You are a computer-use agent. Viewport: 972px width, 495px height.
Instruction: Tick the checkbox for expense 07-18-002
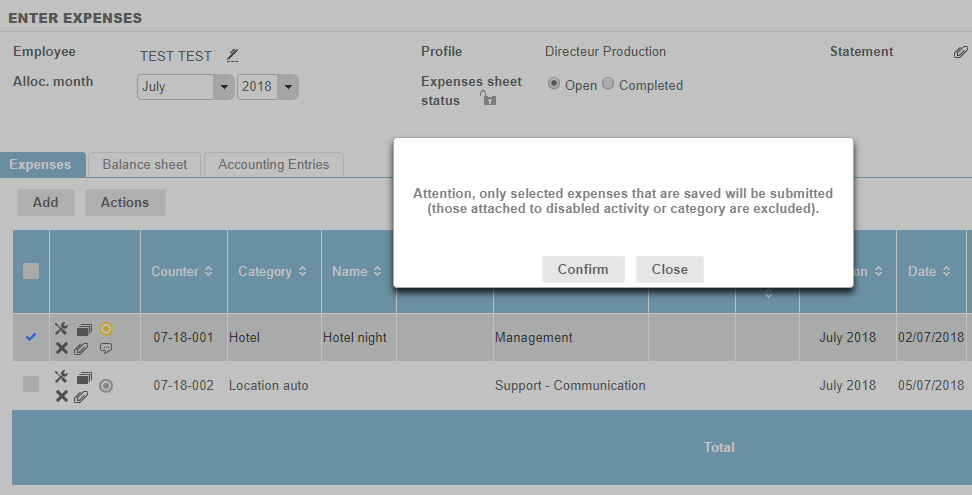pos(31,384)
